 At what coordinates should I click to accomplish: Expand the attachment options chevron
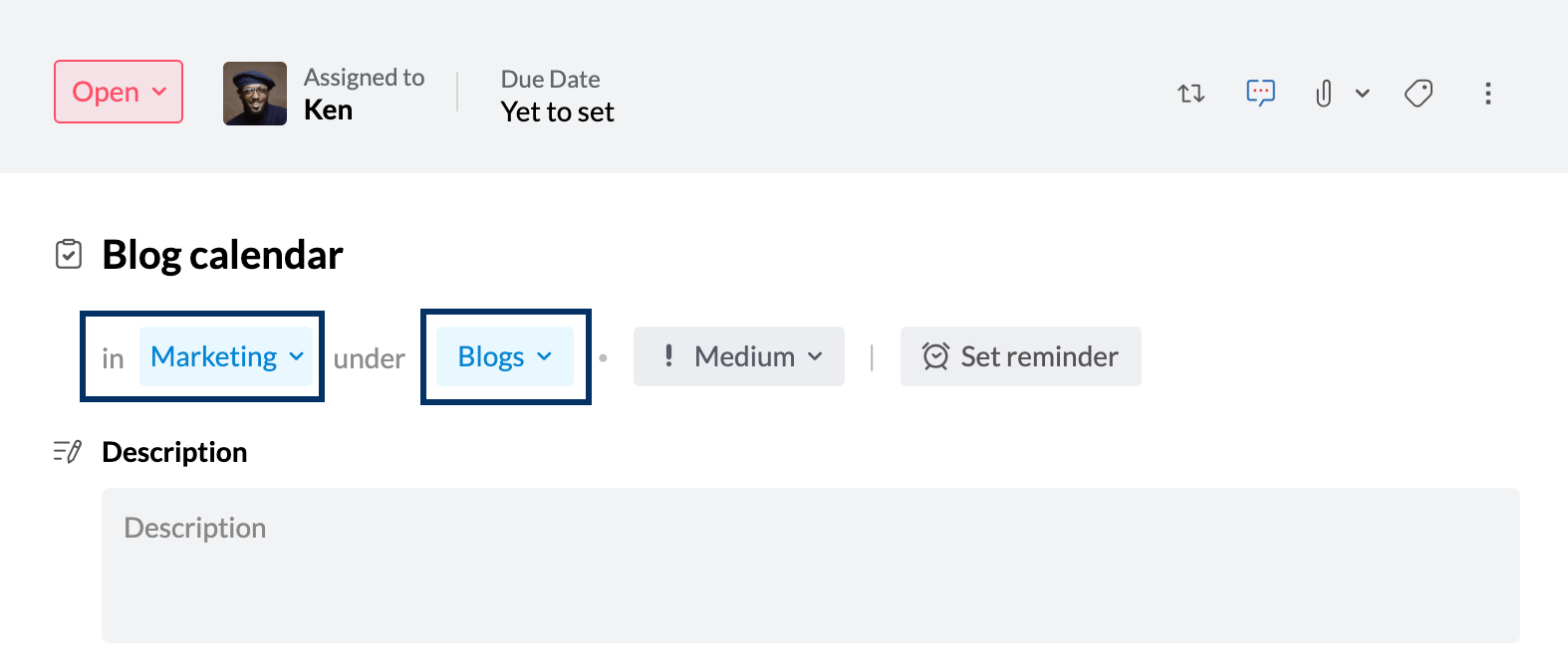pos(1362,94)
